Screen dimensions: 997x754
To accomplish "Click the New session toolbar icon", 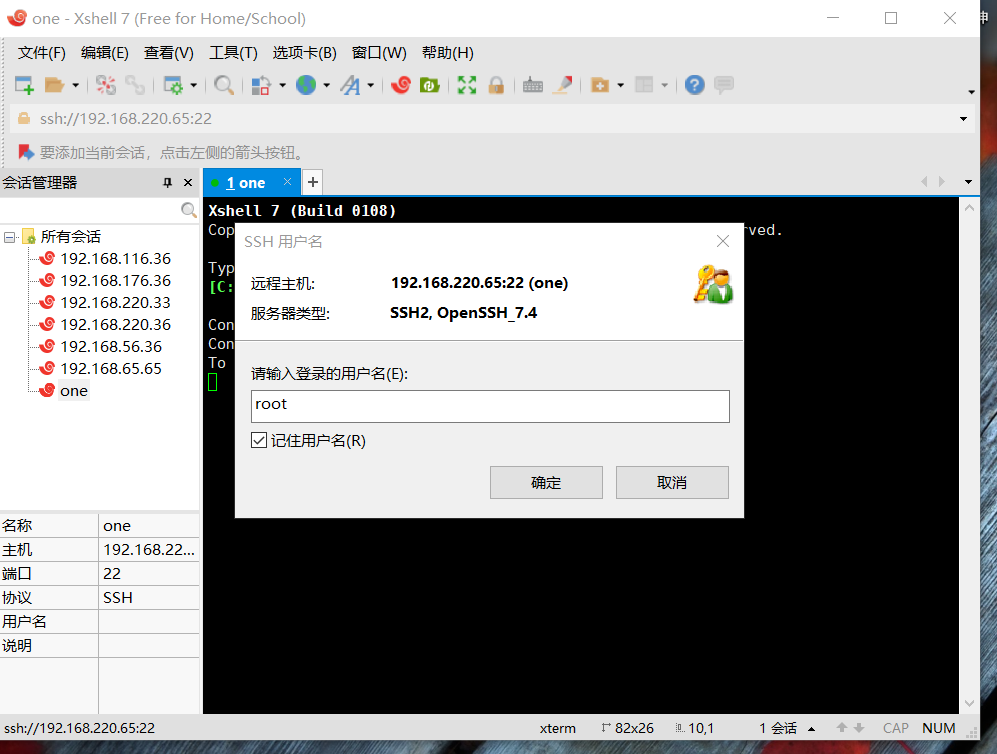I will 24,85.
